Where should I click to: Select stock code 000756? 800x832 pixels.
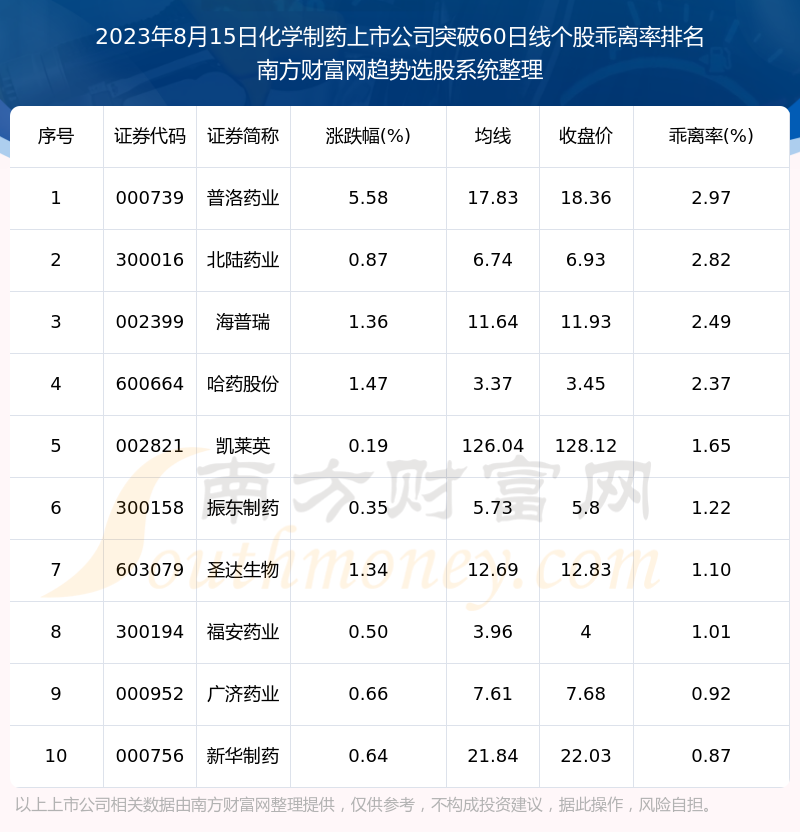[150, 757]
